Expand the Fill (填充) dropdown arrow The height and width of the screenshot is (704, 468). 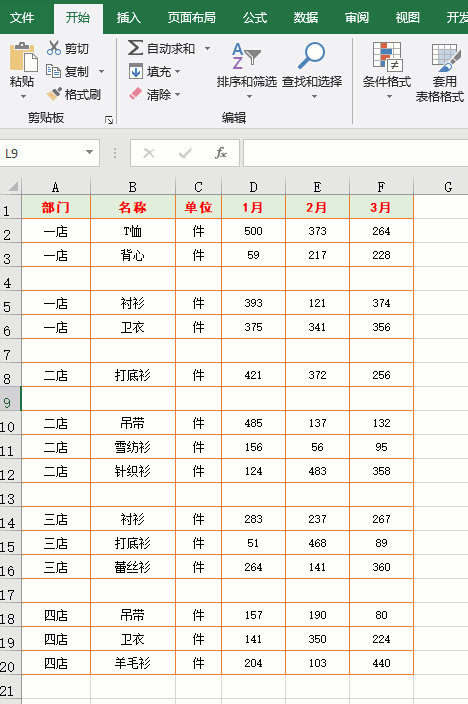[177, 71]
